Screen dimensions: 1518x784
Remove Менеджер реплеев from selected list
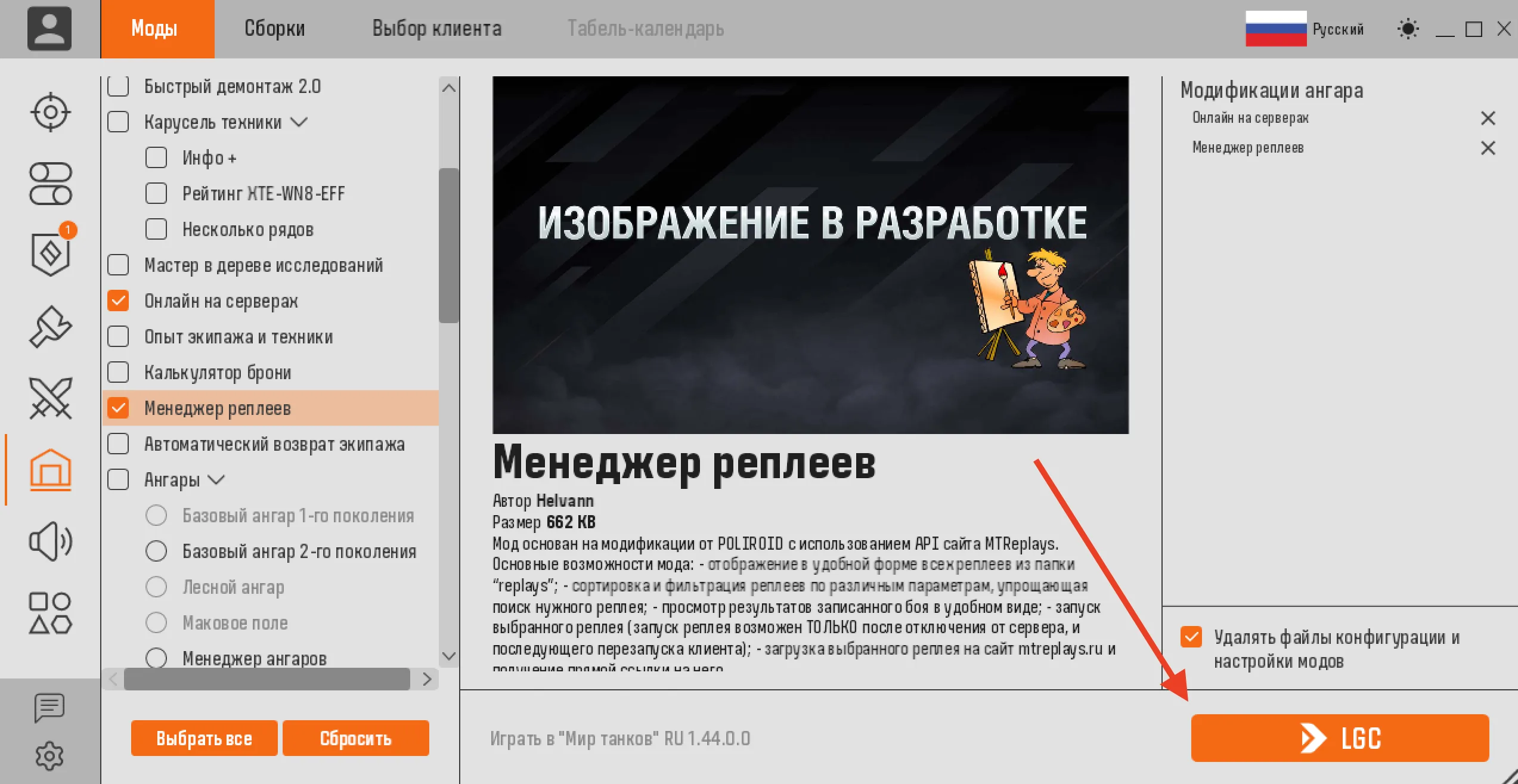pos(1488,148)
